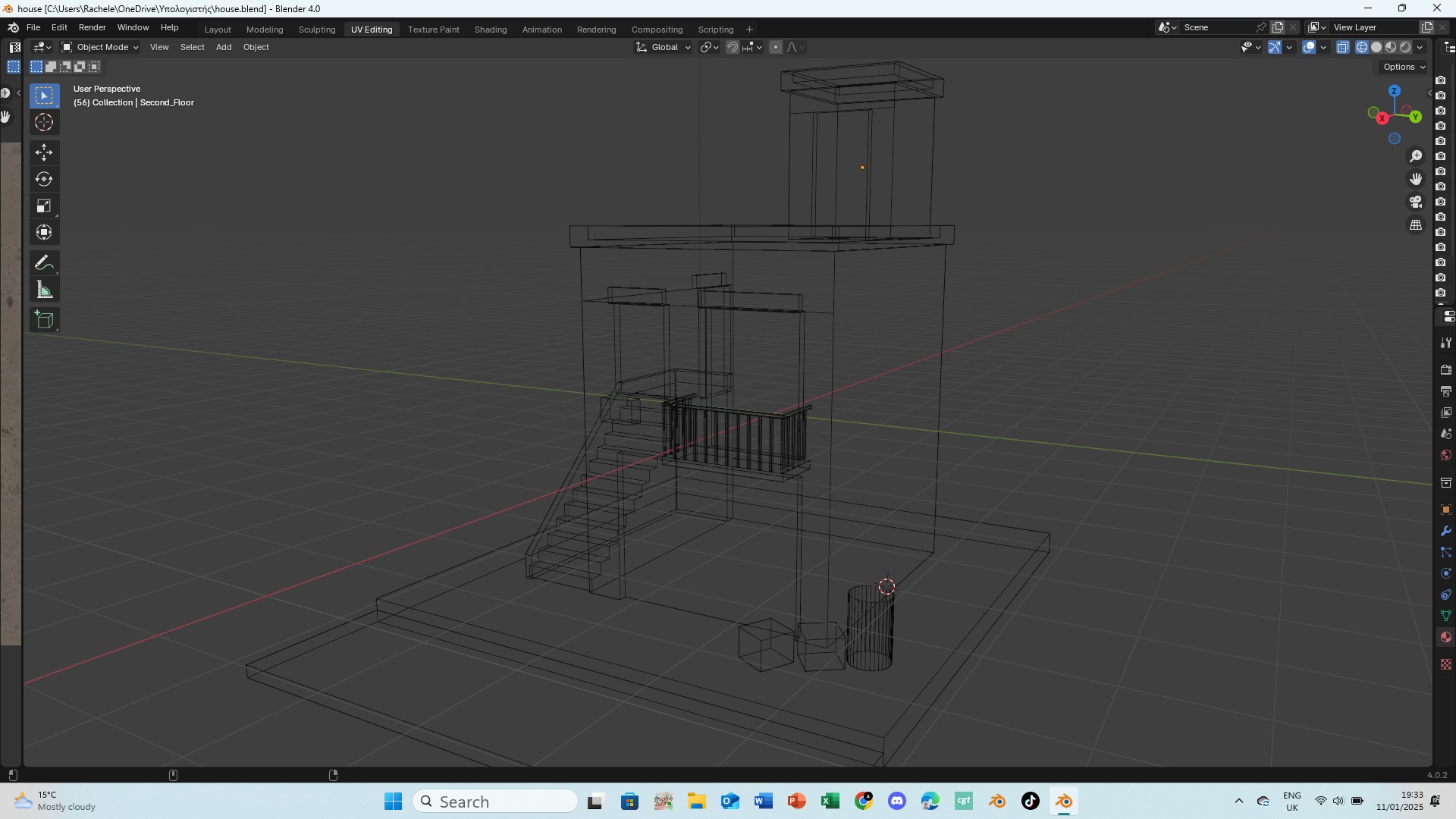Open the Tool properties tab icon

[x=1446, y=343]
